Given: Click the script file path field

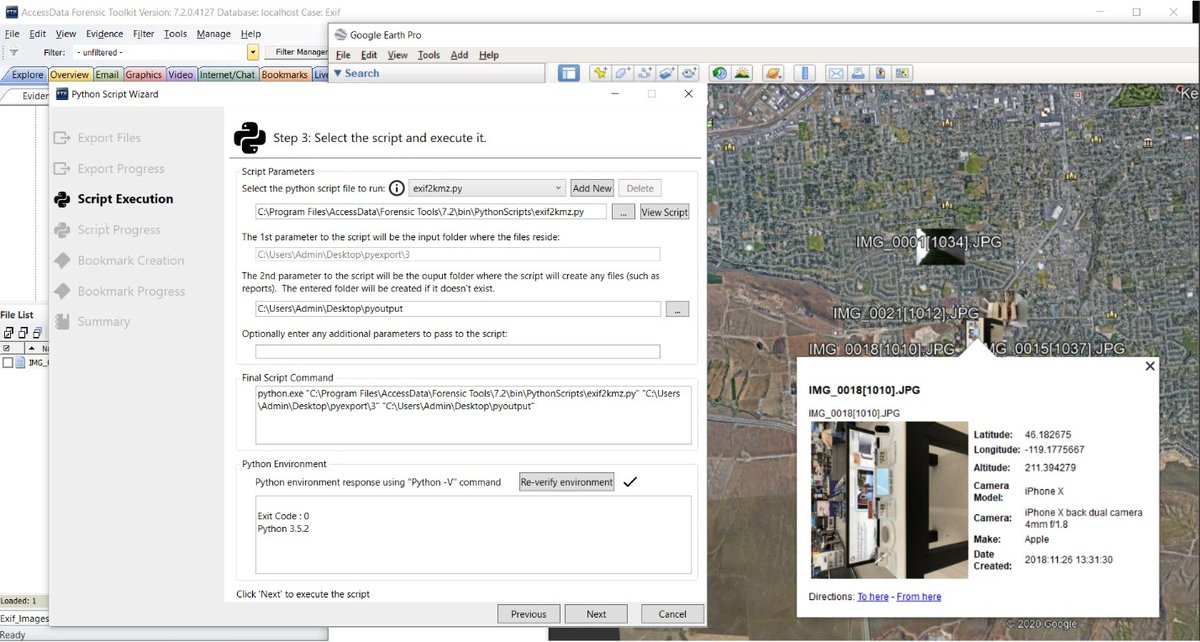Looking at the screenshot, I should pos(431,212).
